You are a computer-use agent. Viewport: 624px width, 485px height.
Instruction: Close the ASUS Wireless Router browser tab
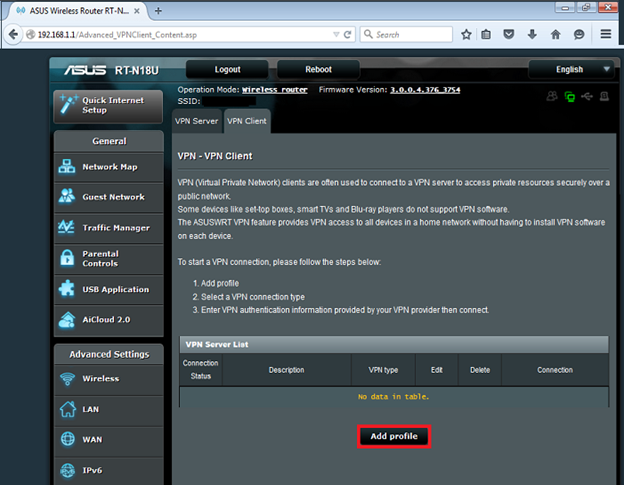(x=136, y=11)
